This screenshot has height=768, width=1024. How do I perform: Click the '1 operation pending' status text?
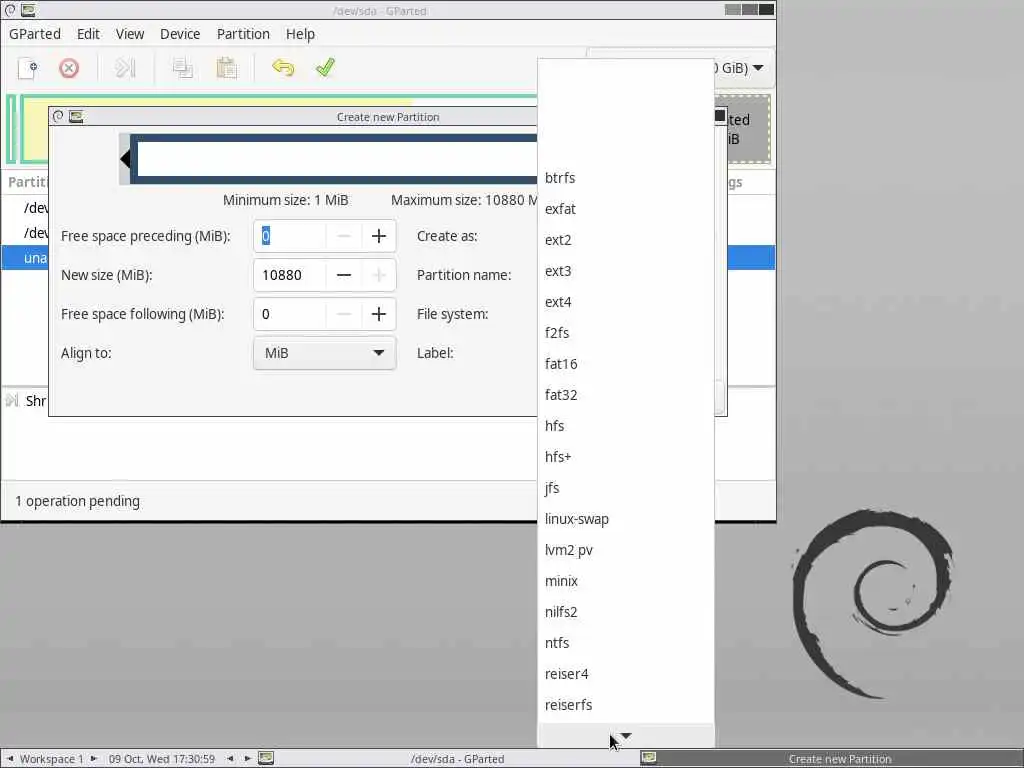(x=78, y=501)
